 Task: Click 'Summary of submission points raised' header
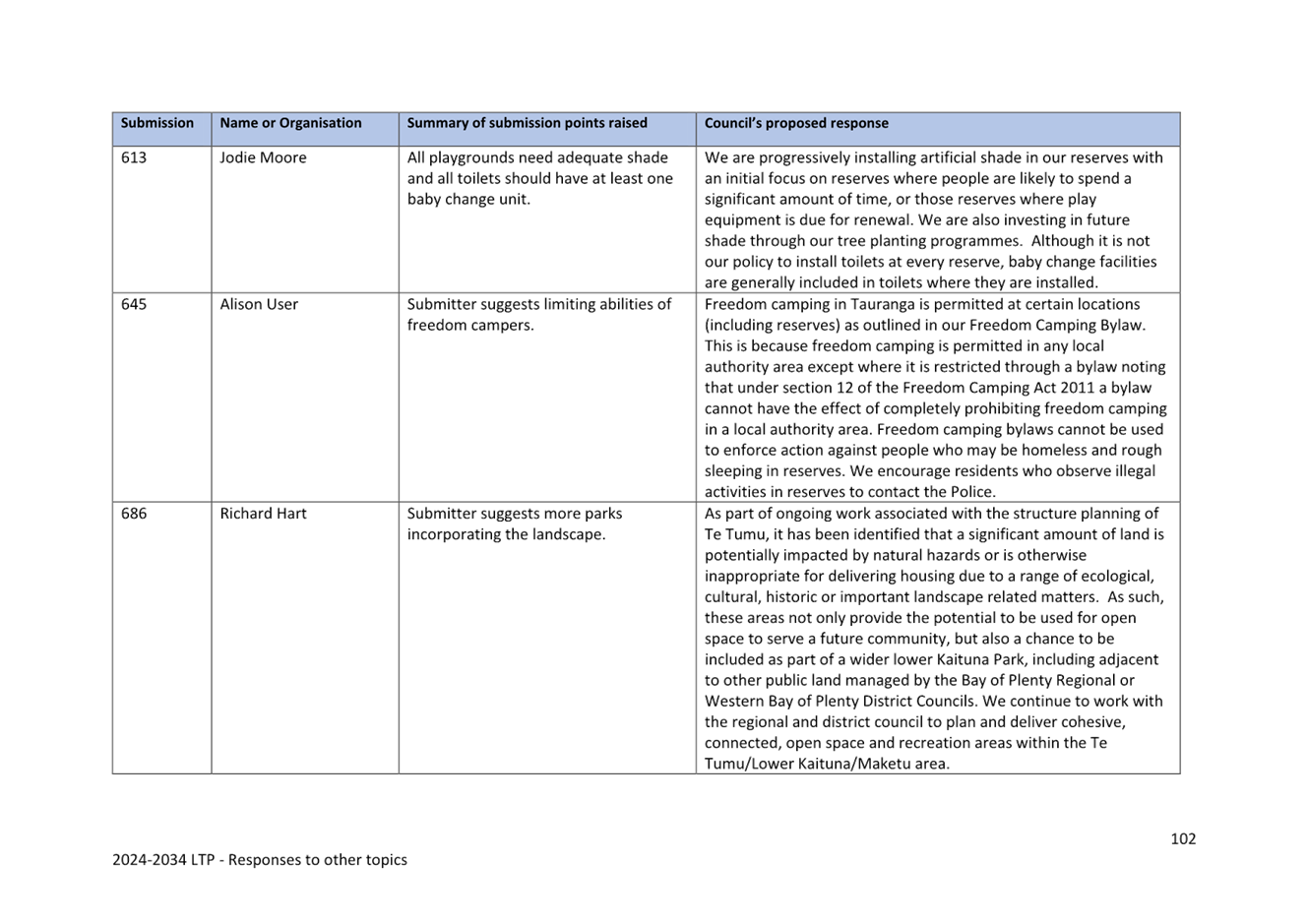pos(528,123)
